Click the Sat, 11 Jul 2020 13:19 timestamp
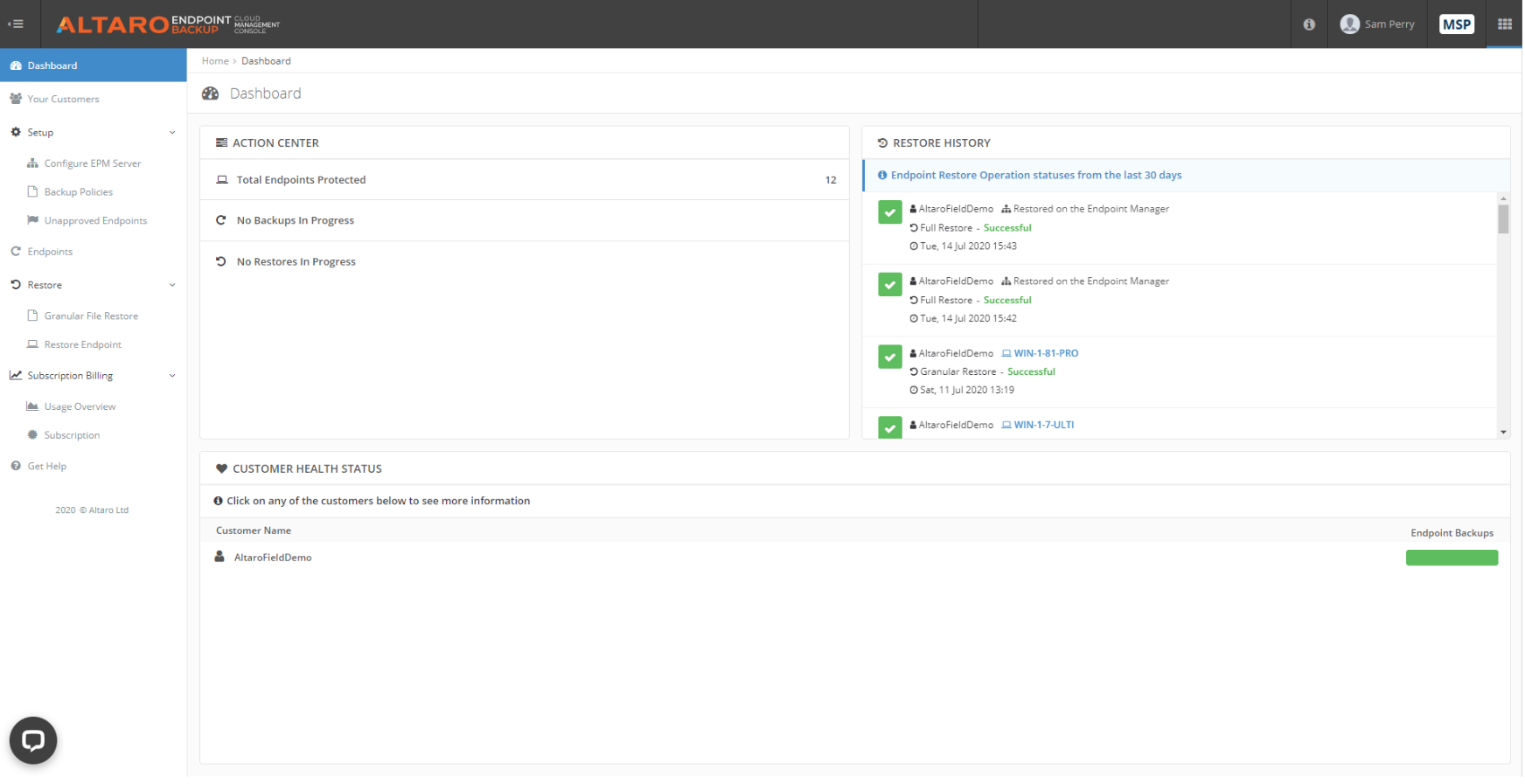 (967, 391)
